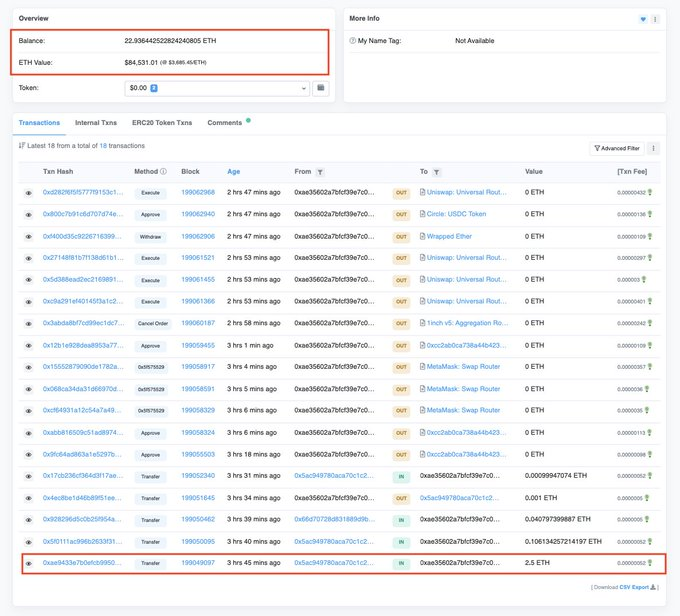Open the three-dot menu beside Advanced Filter

coord(653,148)
